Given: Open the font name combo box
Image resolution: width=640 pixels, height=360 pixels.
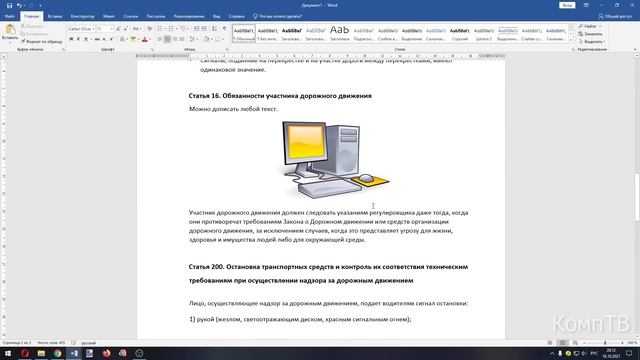Looking at the screenshot, I should pos(81,29).
